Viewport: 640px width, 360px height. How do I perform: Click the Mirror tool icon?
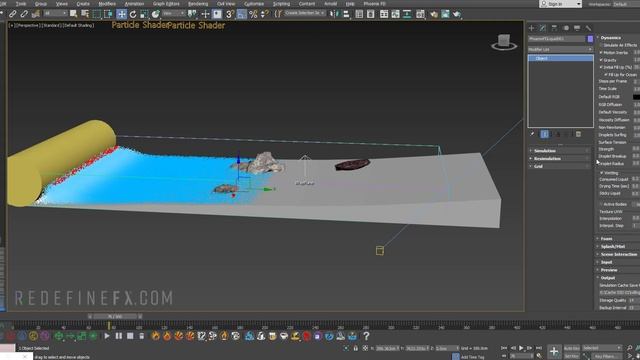tap(334, 14)
